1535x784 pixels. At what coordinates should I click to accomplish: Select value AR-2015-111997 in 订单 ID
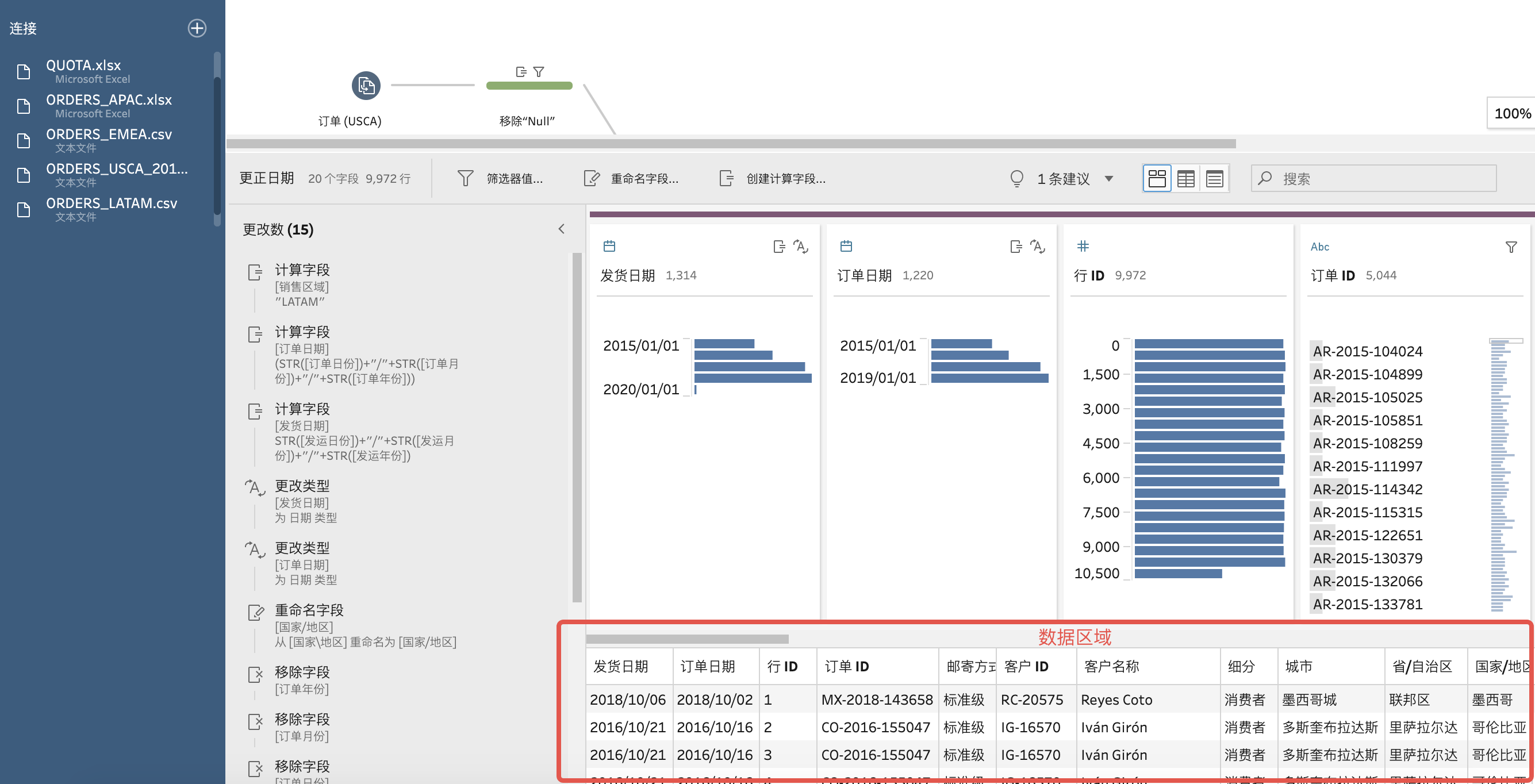click(1368, 467)
